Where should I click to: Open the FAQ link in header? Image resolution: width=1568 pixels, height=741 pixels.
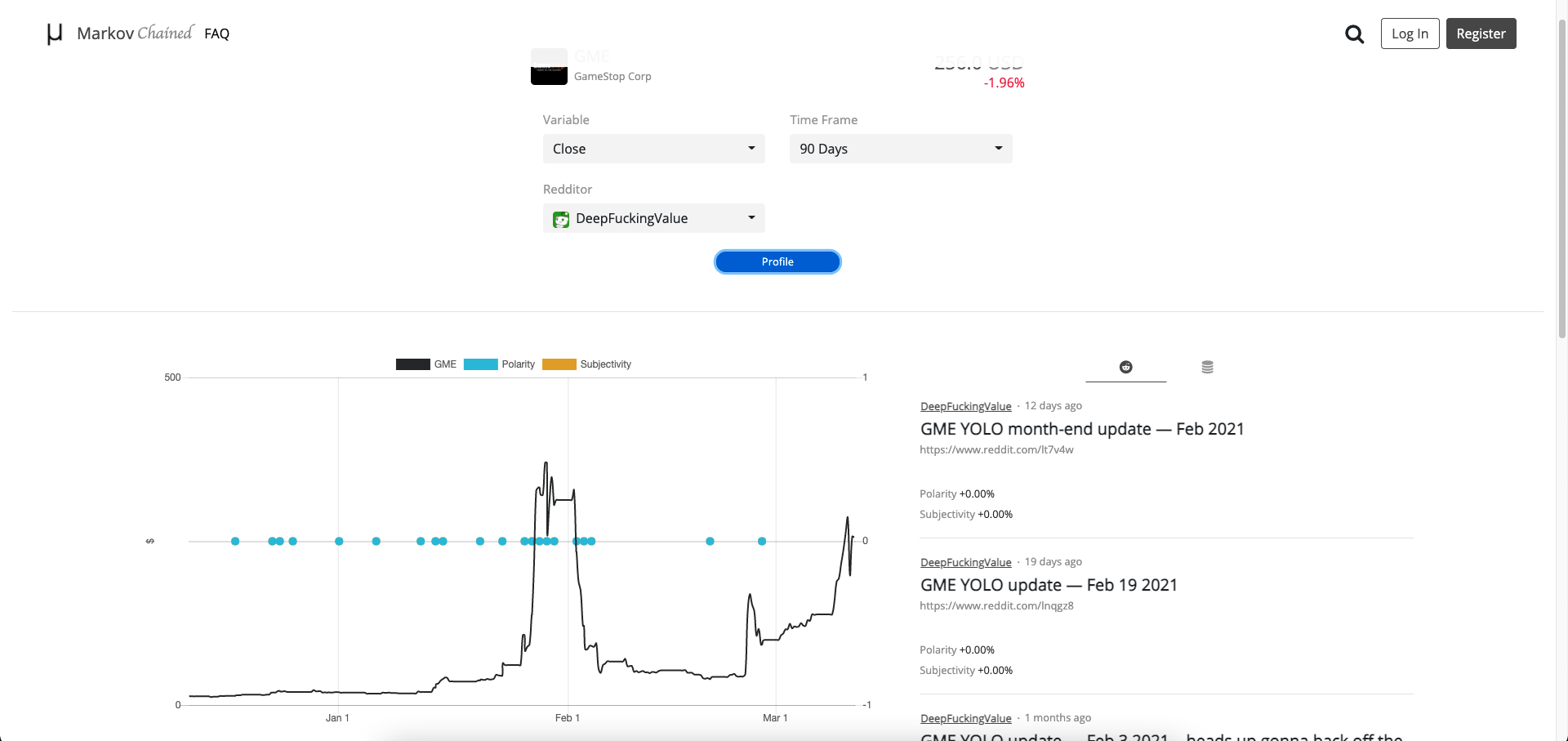point(216,33)
